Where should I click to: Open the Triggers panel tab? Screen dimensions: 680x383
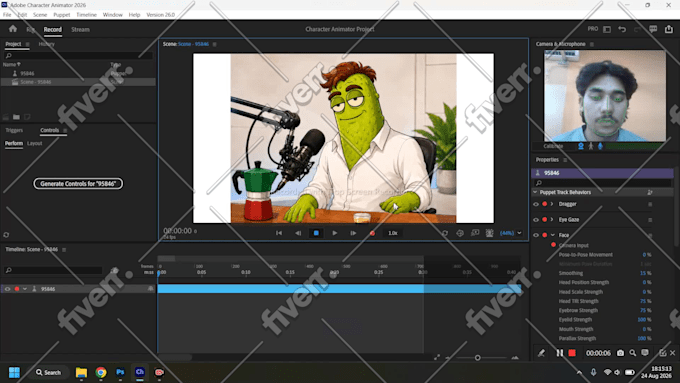(x=14, y=130)
